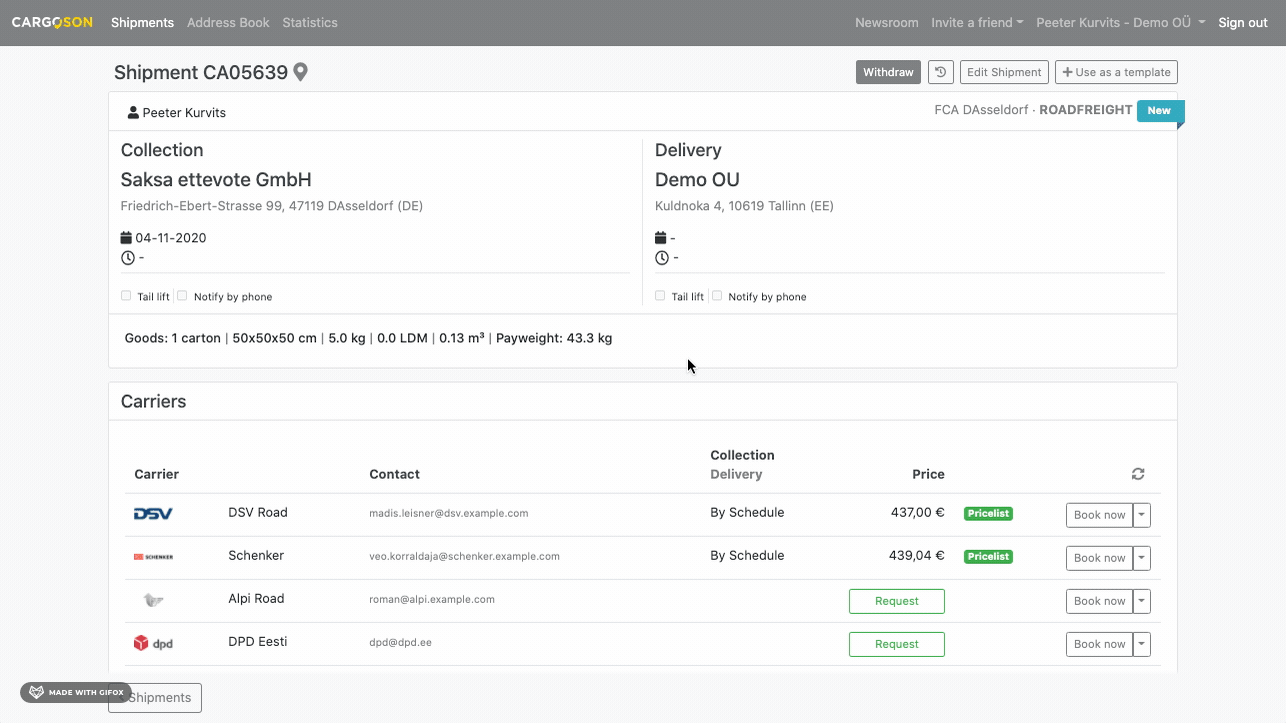Book now with Alpi Road
Screen dimensions: 1286x723
(1099, 601)
